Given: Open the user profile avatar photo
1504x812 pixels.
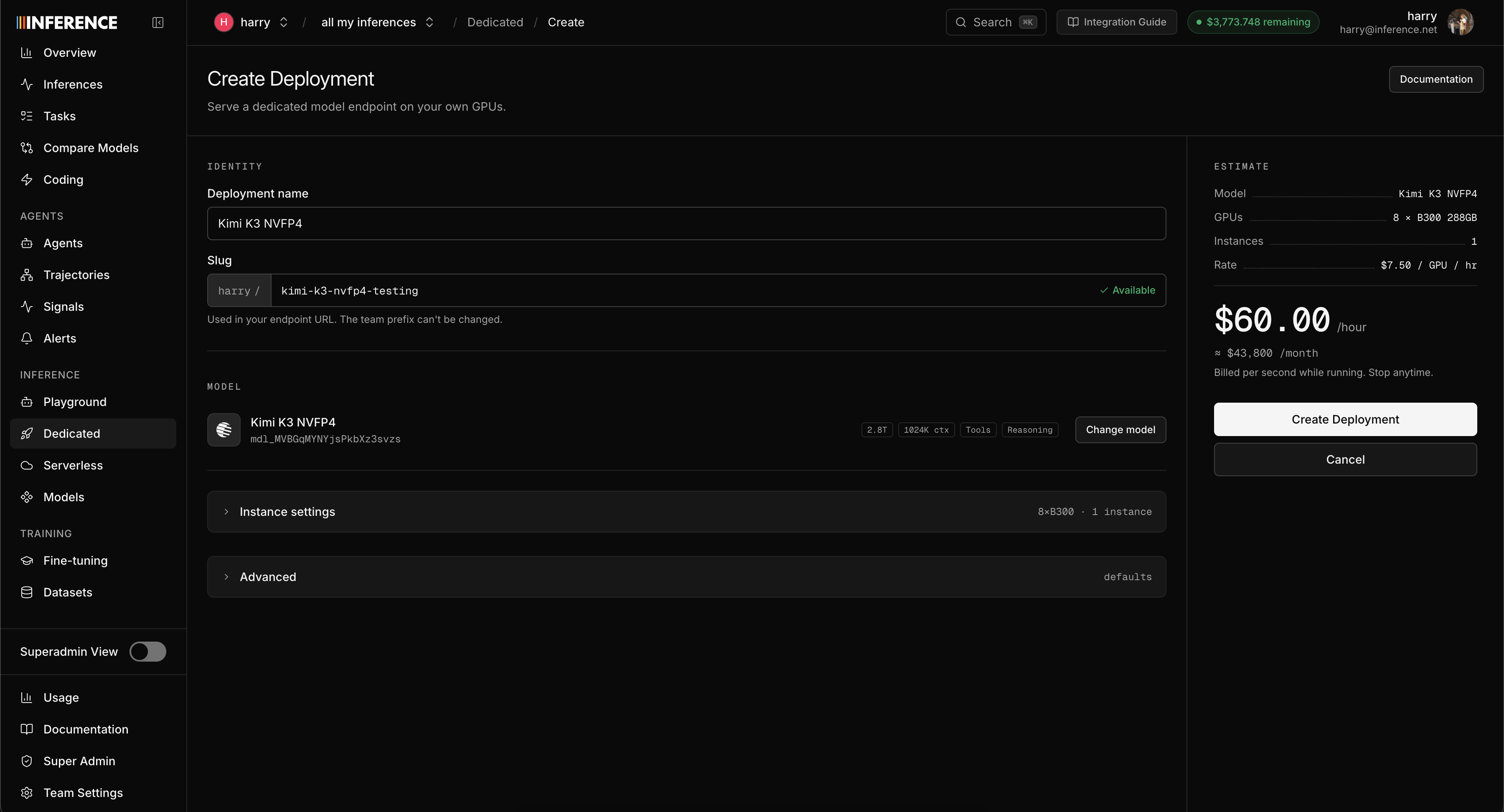Looking at the screenshot, I should click(1461, 22).
